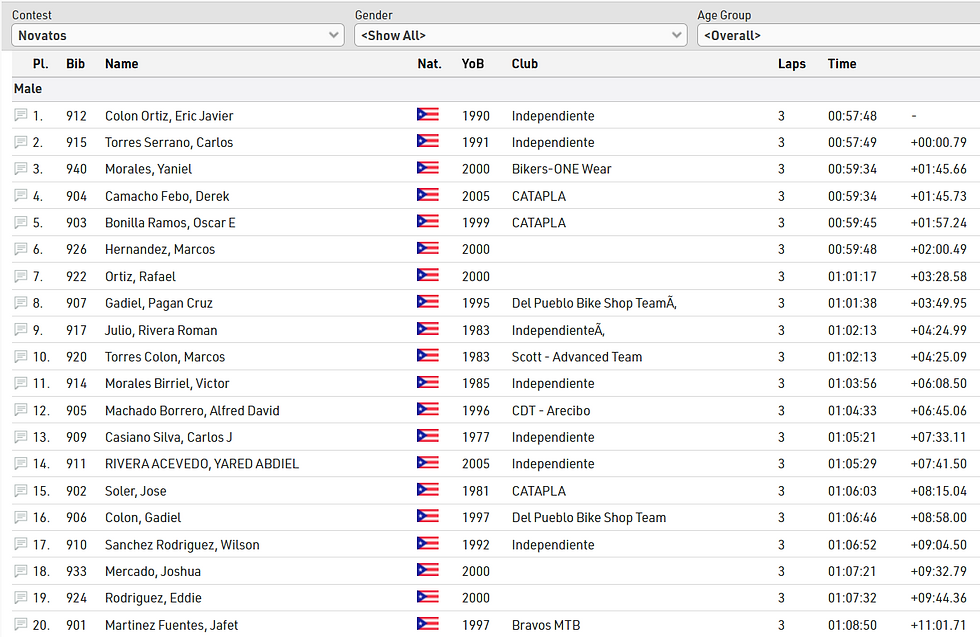The image size is (980, 637).
Task: Click the comment icon for Morales, Yaniel
Action: 21,169
